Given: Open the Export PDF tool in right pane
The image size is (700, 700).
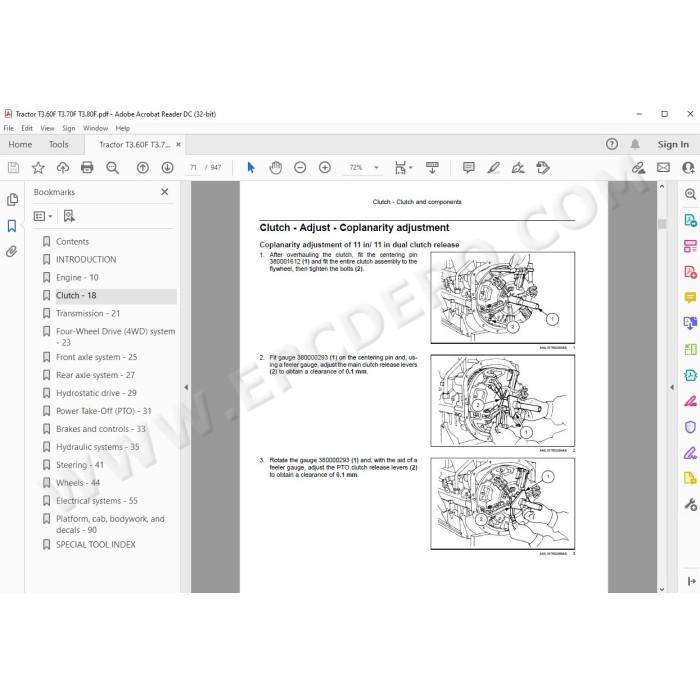Looking at the screenshot, I should pyautogui.click(x=690, y=221).
